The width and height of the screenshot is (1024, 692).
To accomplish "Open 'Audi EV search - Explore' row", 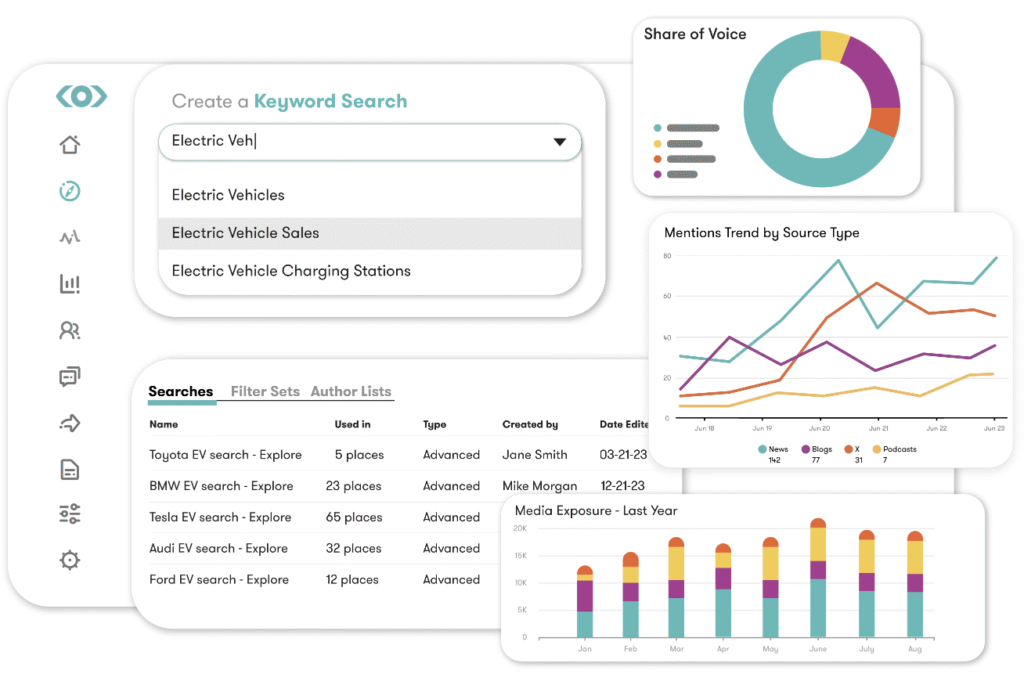I will pos(218,548).
